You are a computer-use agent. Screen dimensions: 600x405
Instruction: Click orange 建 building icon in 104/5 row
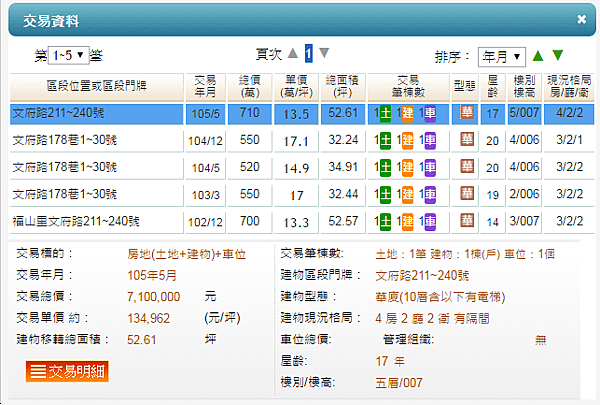408,168
